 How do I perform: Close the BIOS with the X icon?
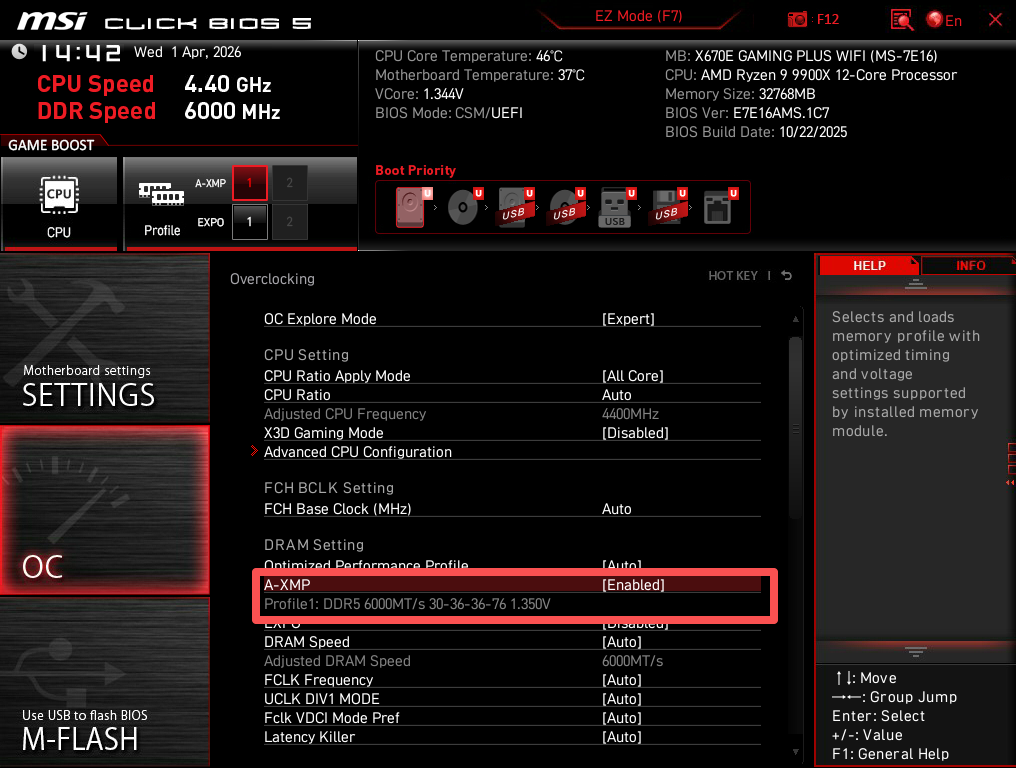pos(995,19)
